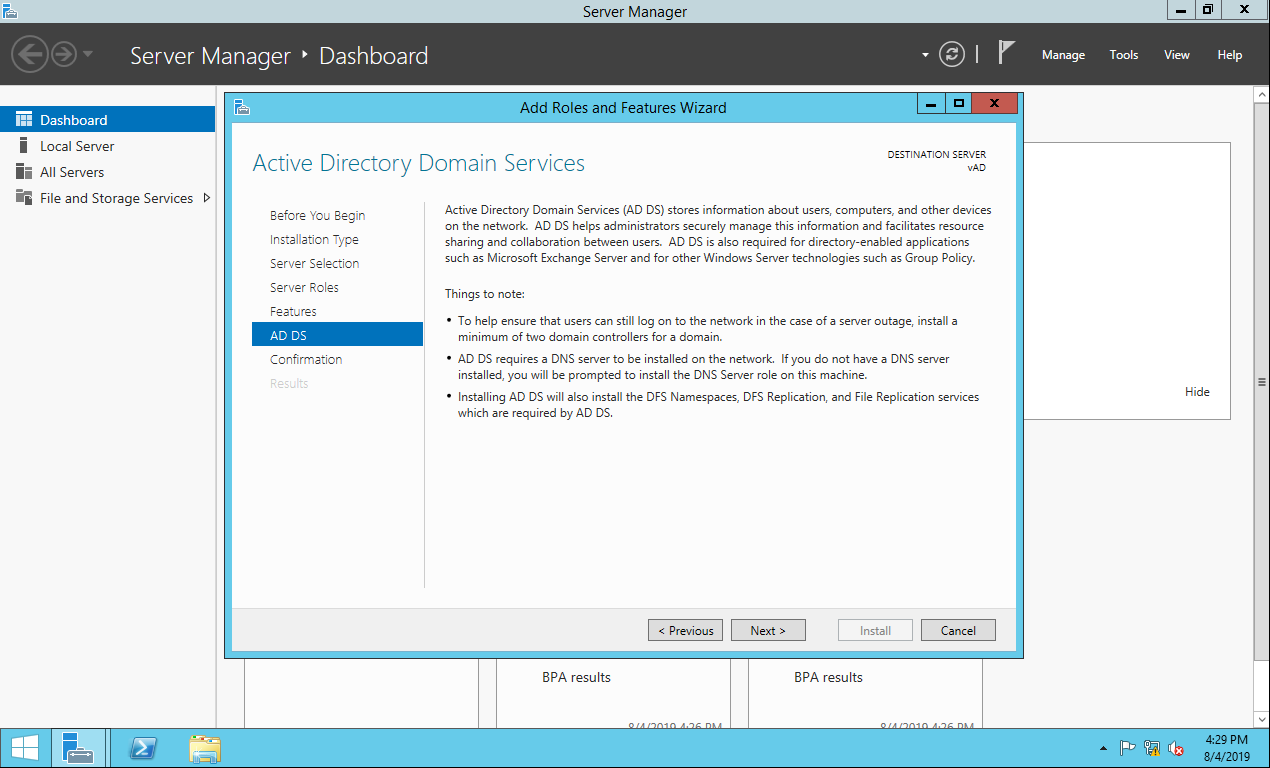Open the Tools menu

(1124, 55)
